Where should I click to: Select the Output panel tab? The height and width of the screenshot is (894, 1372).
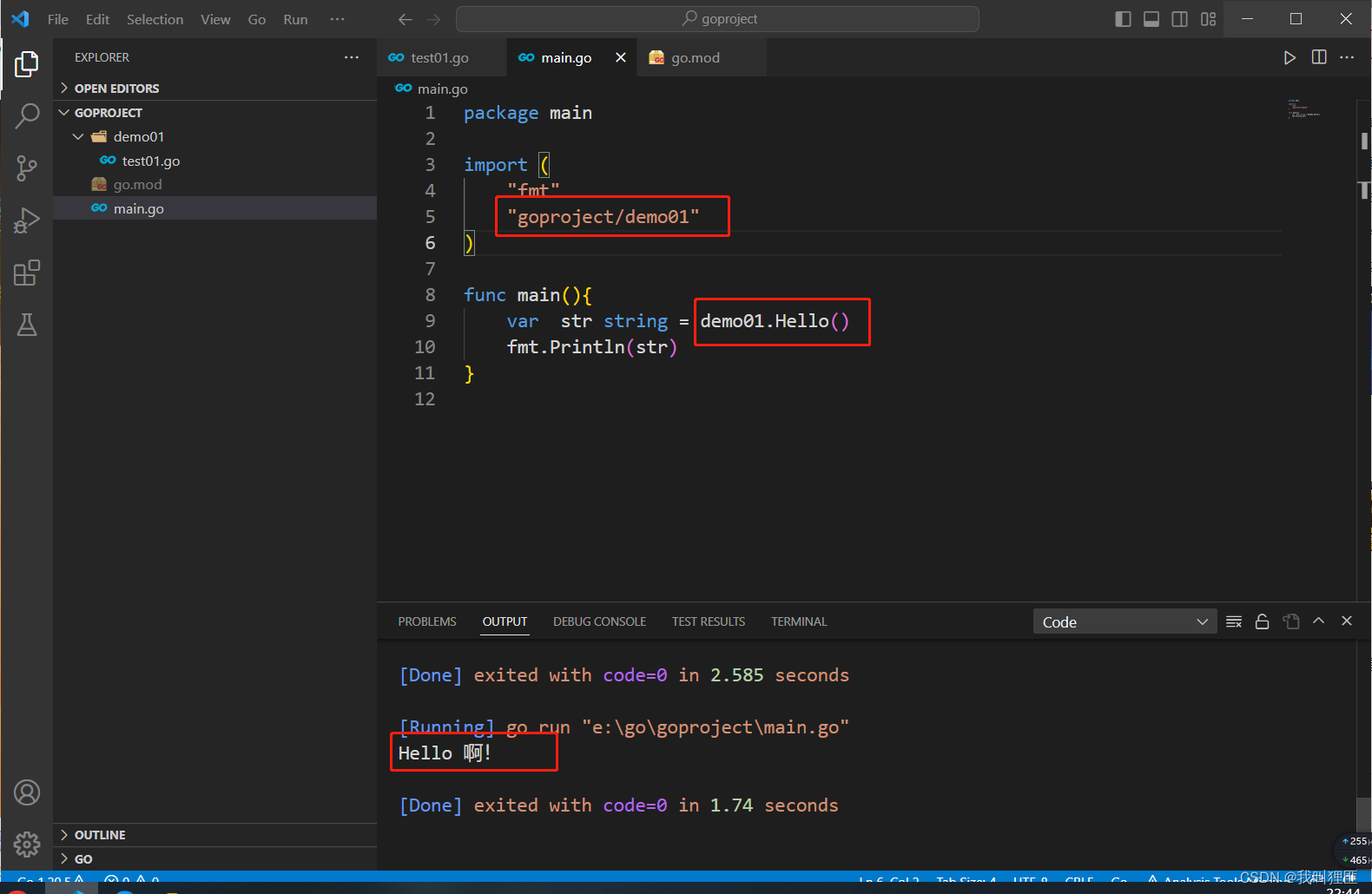point(505,621)
